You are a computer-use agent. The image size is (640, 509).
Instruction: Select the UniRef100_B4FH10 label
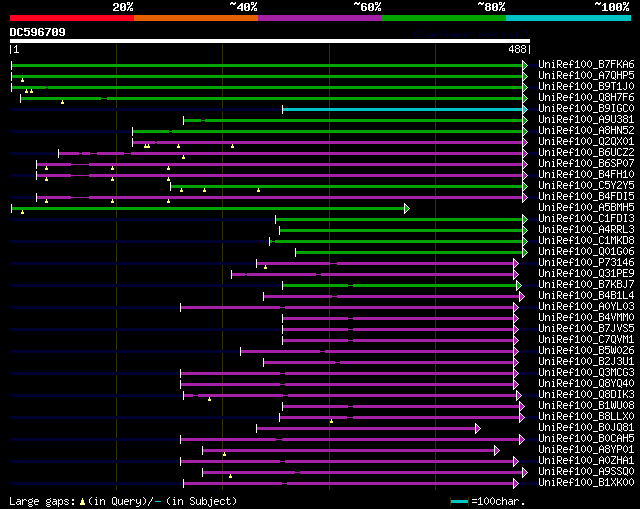(586, 174)
